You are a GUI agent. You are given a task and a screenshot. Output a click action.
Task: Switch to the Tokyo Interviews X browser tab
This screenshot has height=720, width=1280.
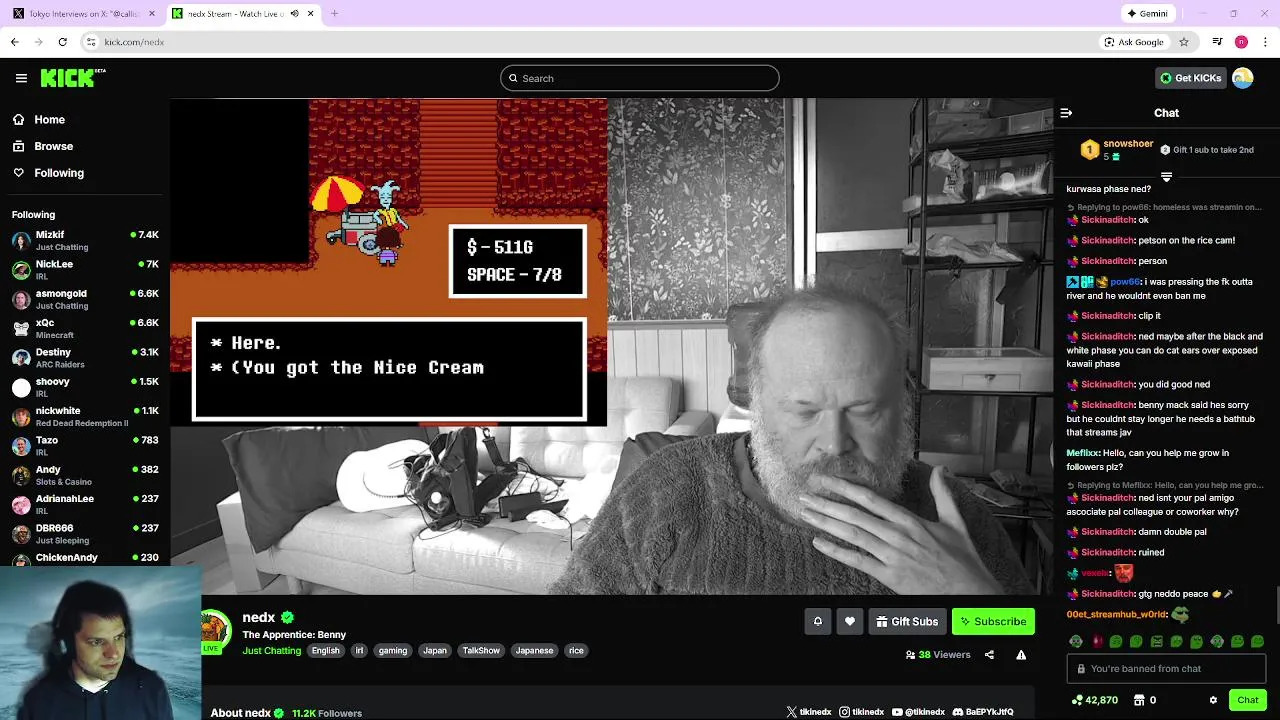pos(84,14)
